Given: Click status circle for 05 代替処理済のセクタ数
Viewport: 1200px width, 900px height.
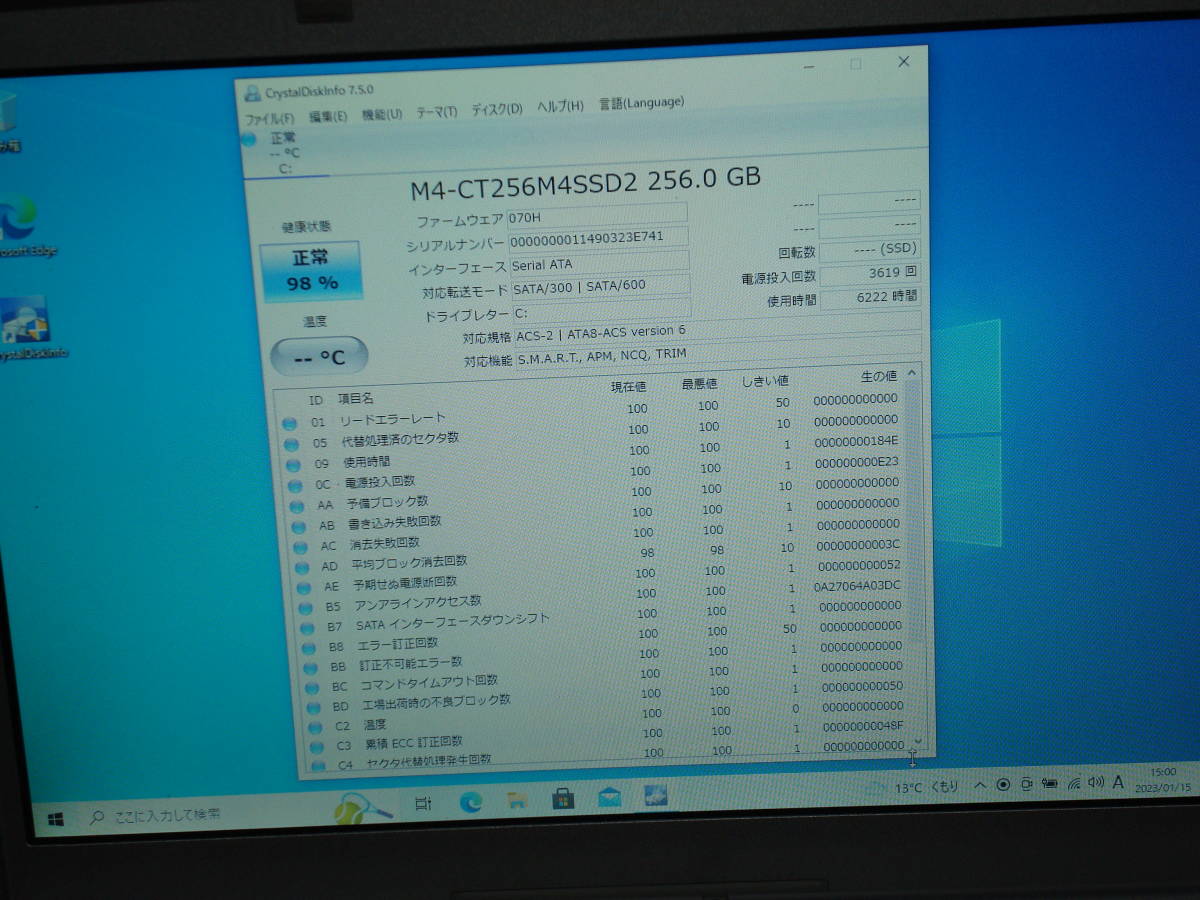Looking at the screenshot, I should 292,445.
